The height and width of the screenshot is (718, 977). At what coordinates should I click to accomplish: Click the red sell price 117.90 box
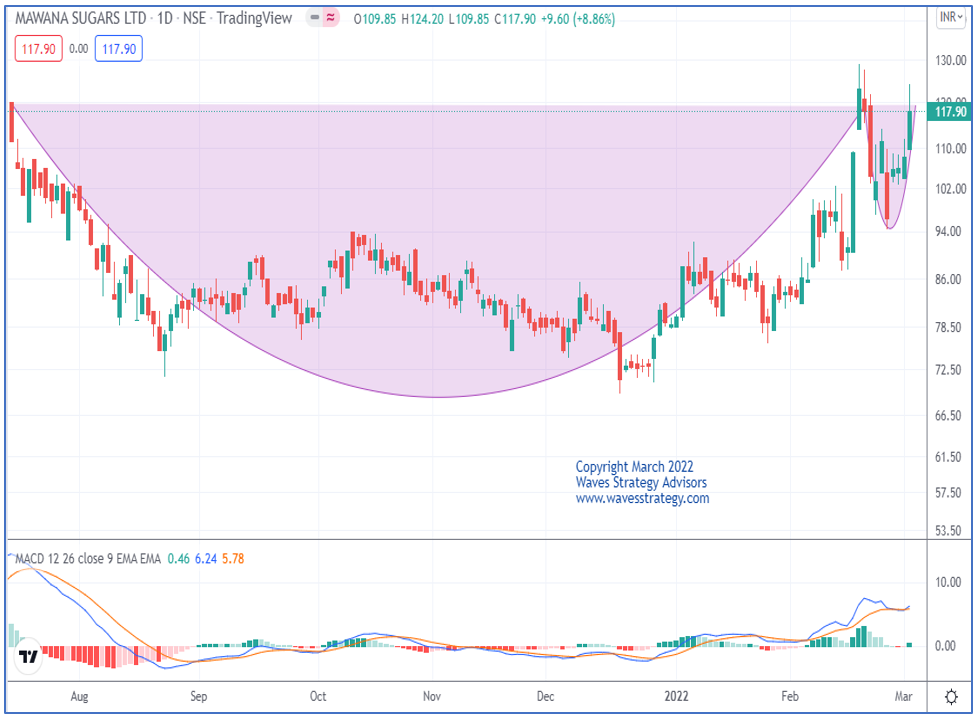(x=39, y=49)
